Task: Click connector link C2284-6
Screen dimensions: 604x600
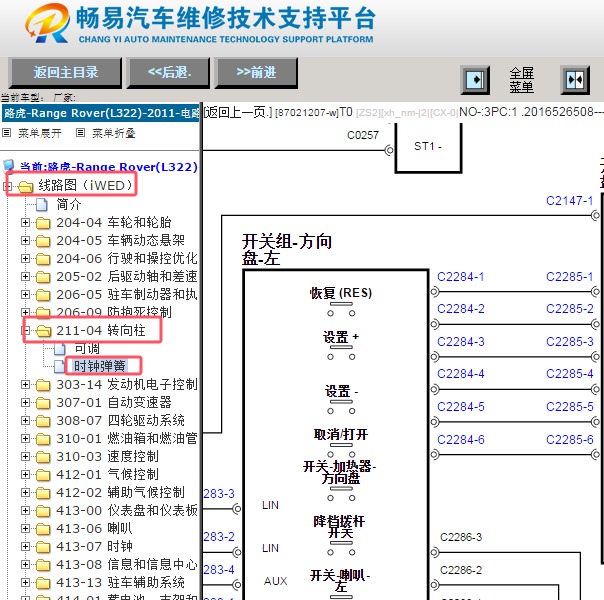Action: [461, 440]
